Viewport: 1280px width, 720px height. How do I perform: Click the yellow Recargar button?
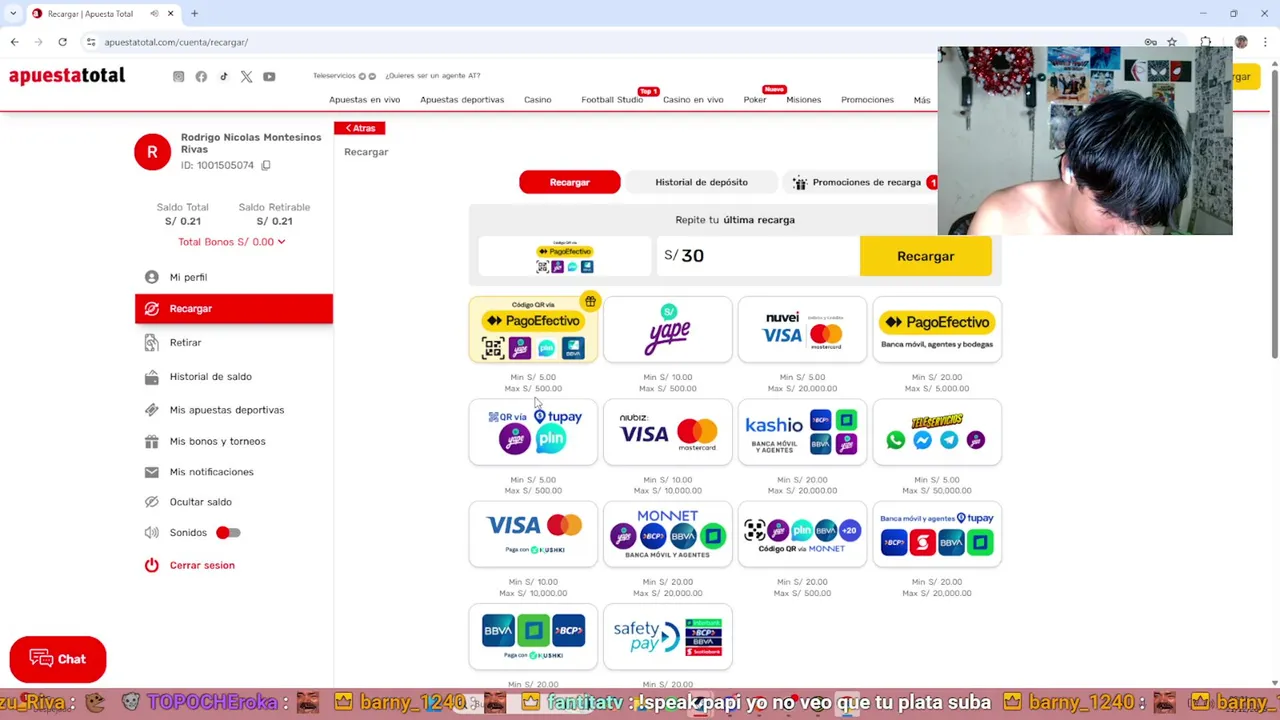tap(926, 256)
